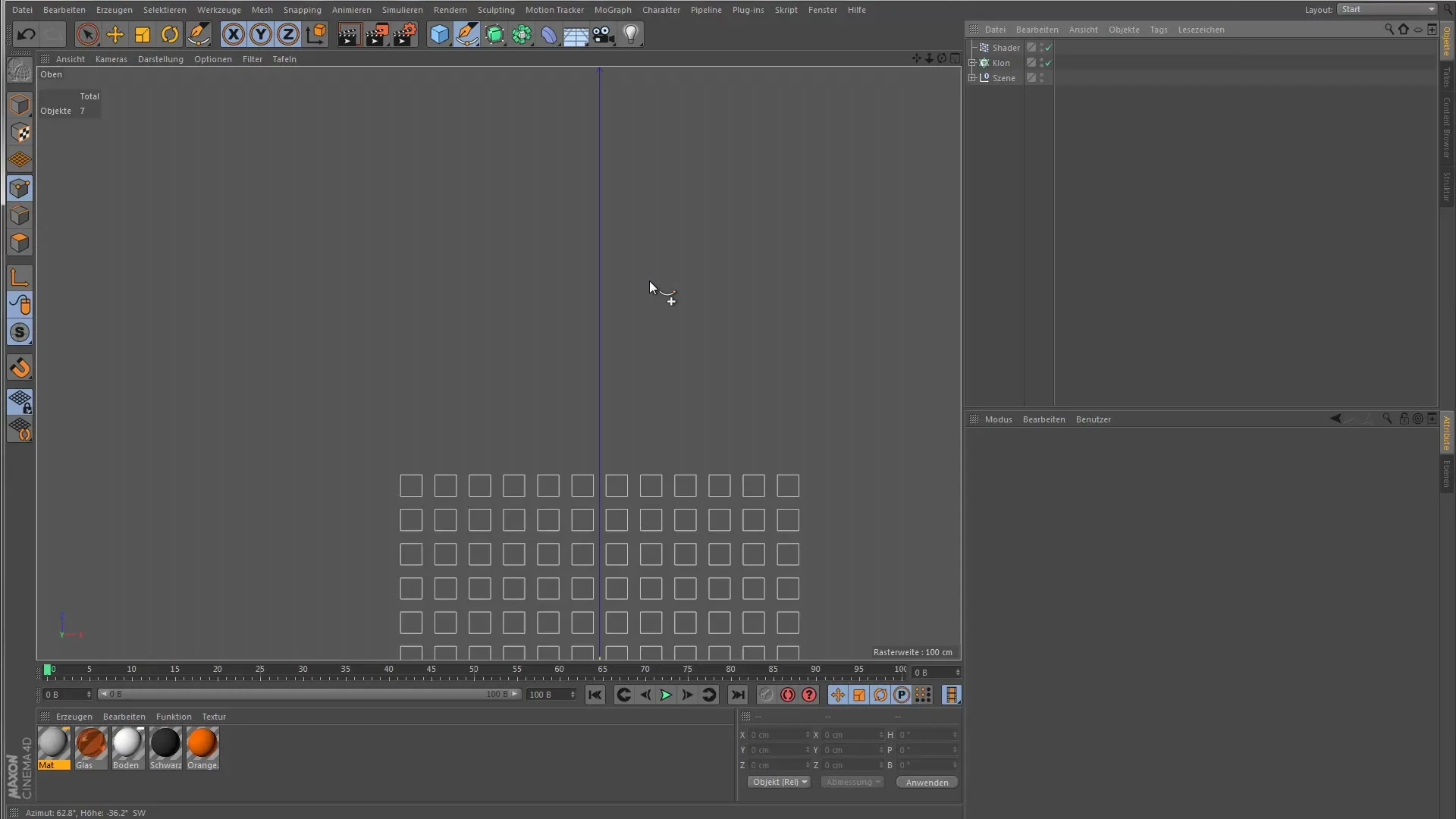Enable polygon mode orange cube icon
This screenshot has width=1456, height=819.
[20, 243]
